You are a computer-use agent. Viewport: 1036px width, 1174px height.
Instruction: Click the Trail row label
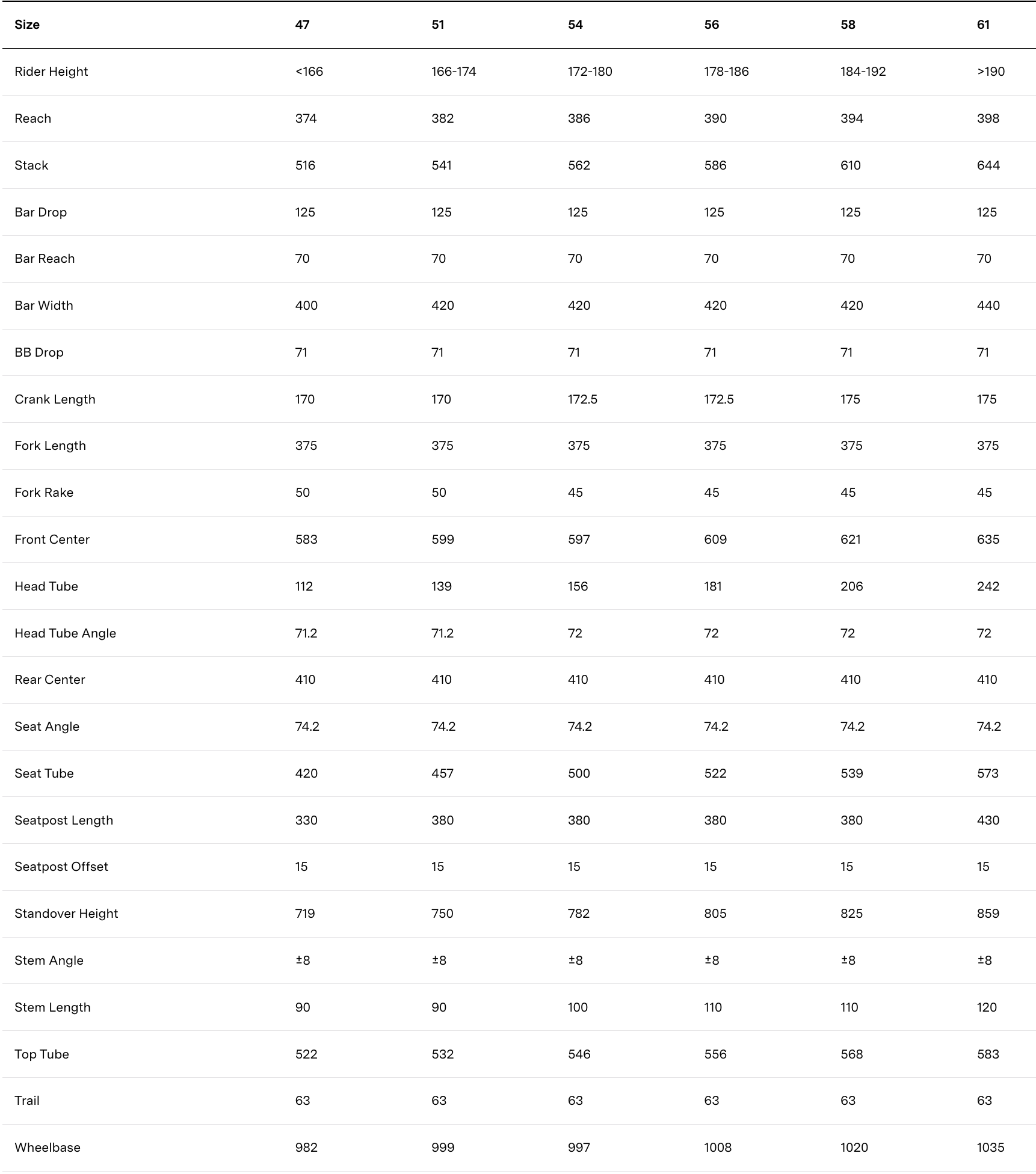tap(27, 1101)
